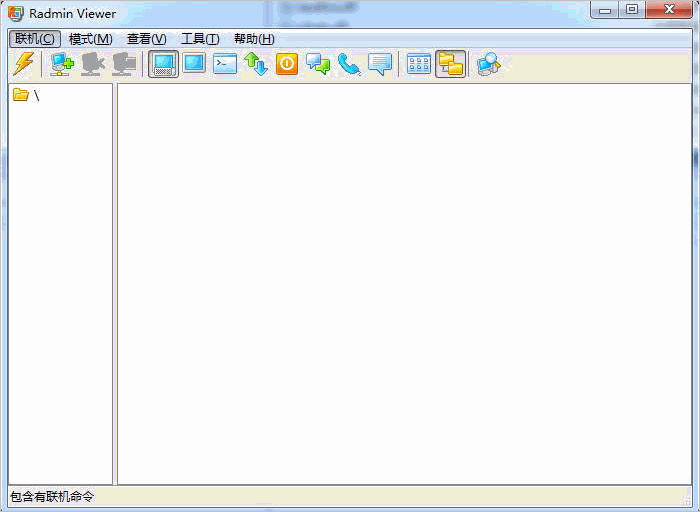700x512 pixels.
Task: Select the orange Shutdown mode icon
Action: [287, 64]
